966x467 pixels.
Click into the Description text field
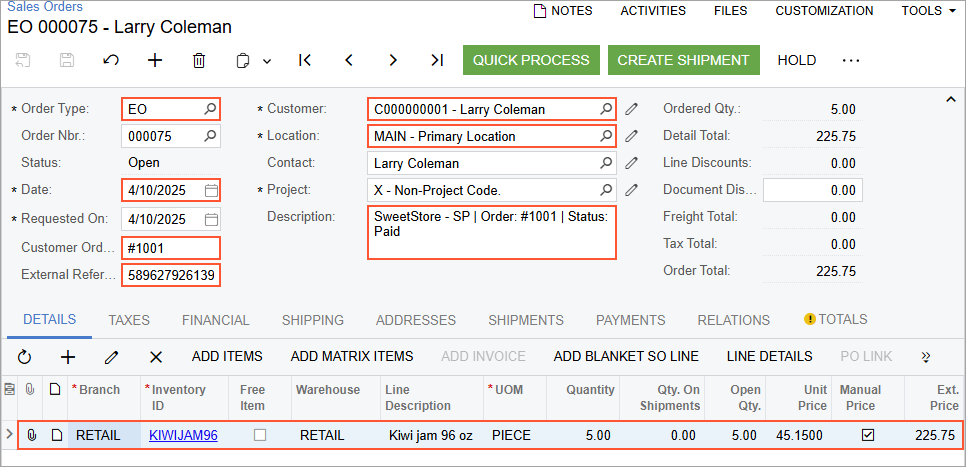point(491,232)
